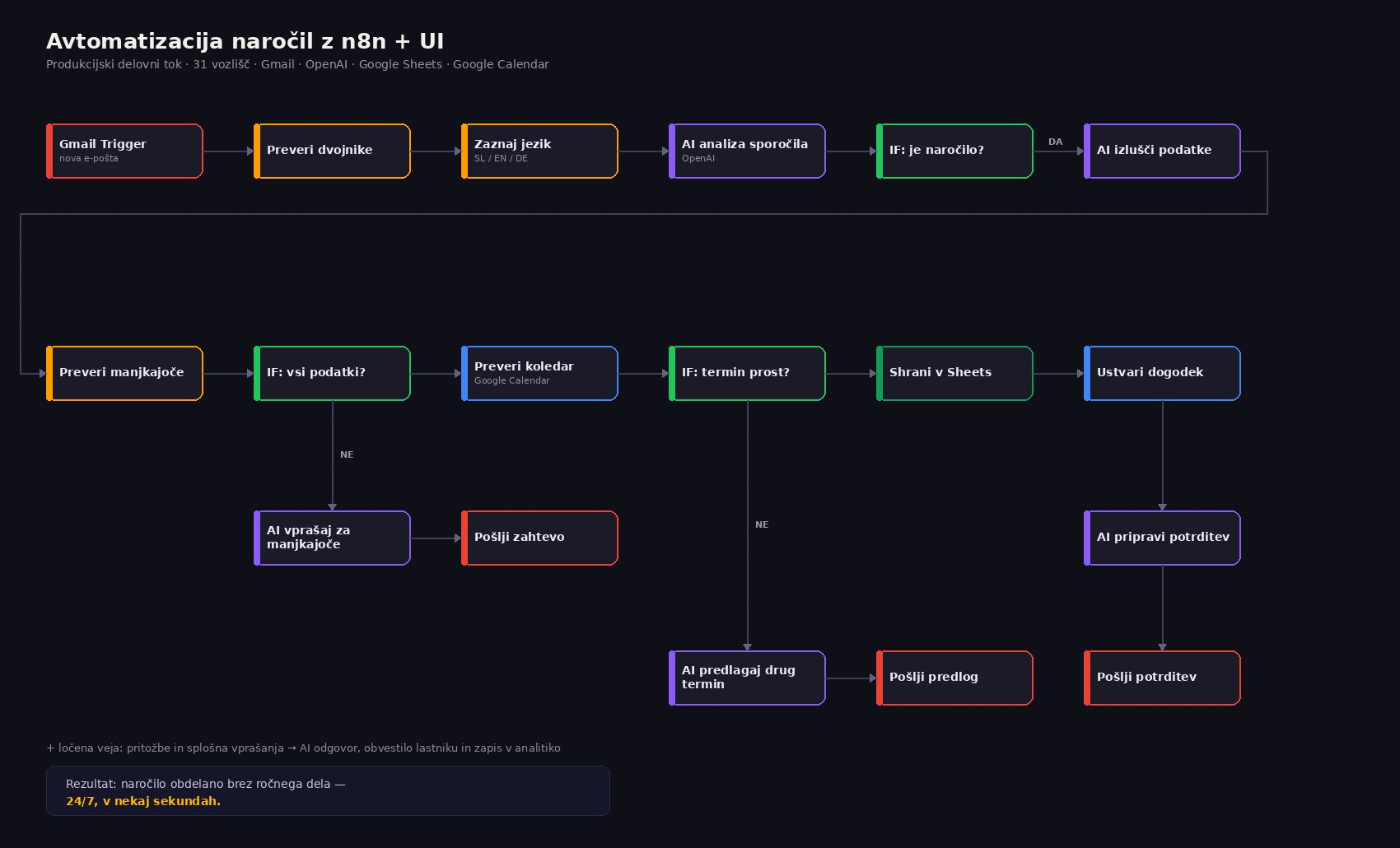This screenshot has height=848, width=1400.
Task: Click the Rezultat summary box
Action: pos(328,791)
